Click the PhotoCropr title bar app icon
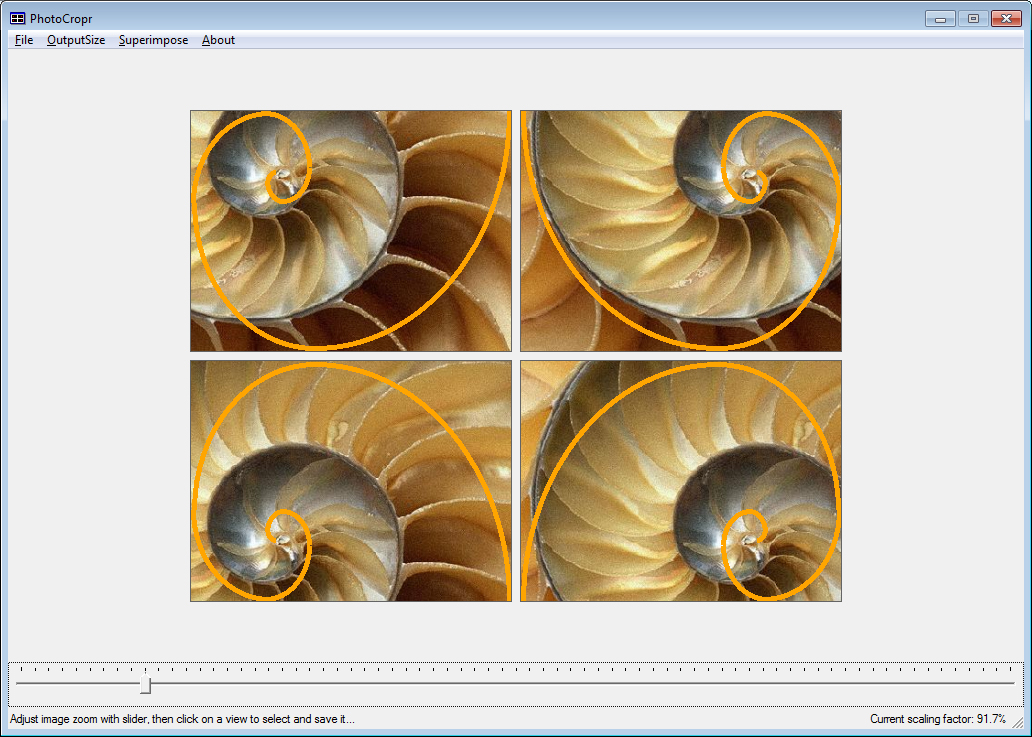This screenshot has width=1032, height=737. coord(18,18)
